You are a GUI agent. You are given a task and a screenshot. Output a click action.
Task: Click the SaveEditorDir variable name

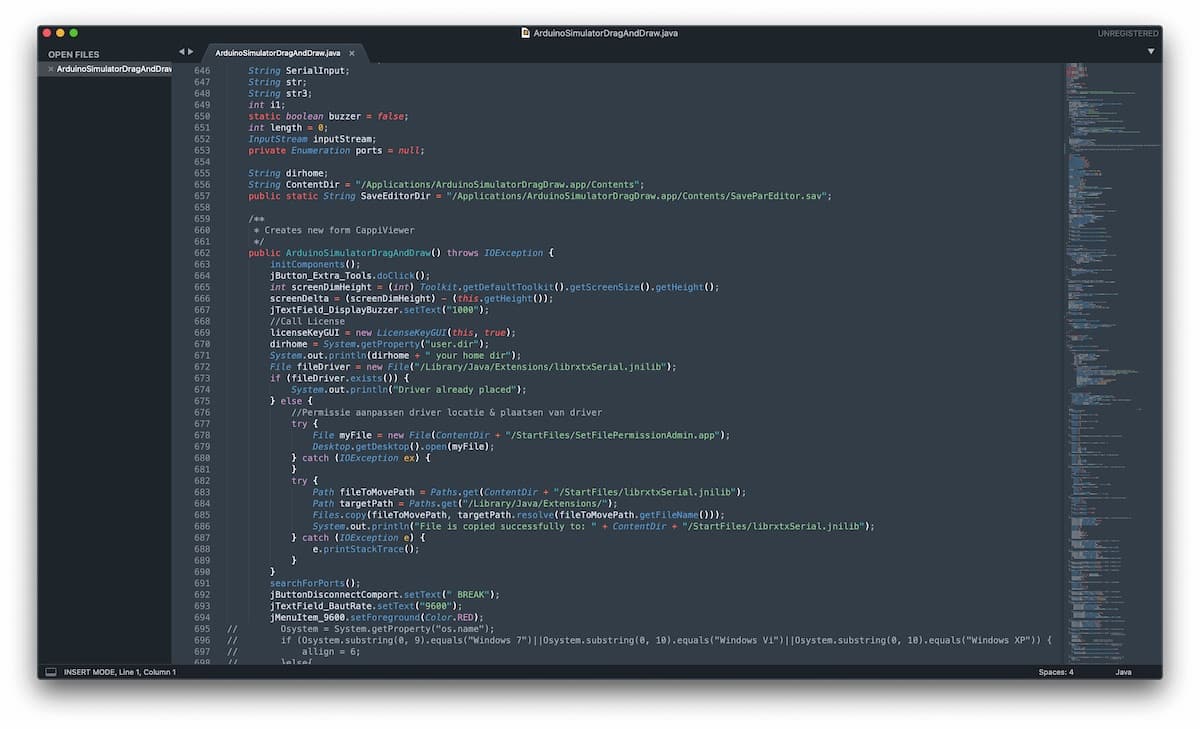(x=396, y=196)
